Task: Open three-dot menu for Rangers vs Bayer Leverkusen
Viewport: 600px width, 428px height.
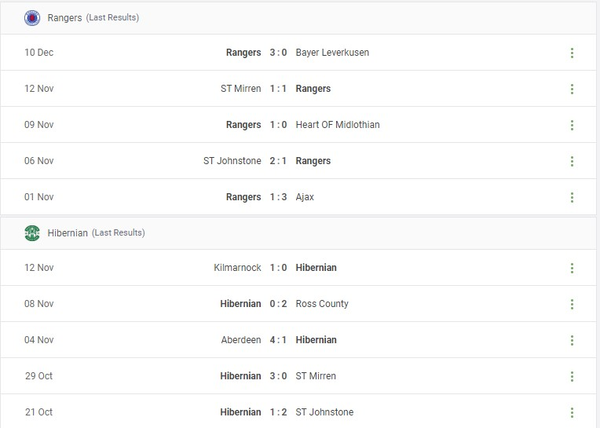Action: point(572,53)
